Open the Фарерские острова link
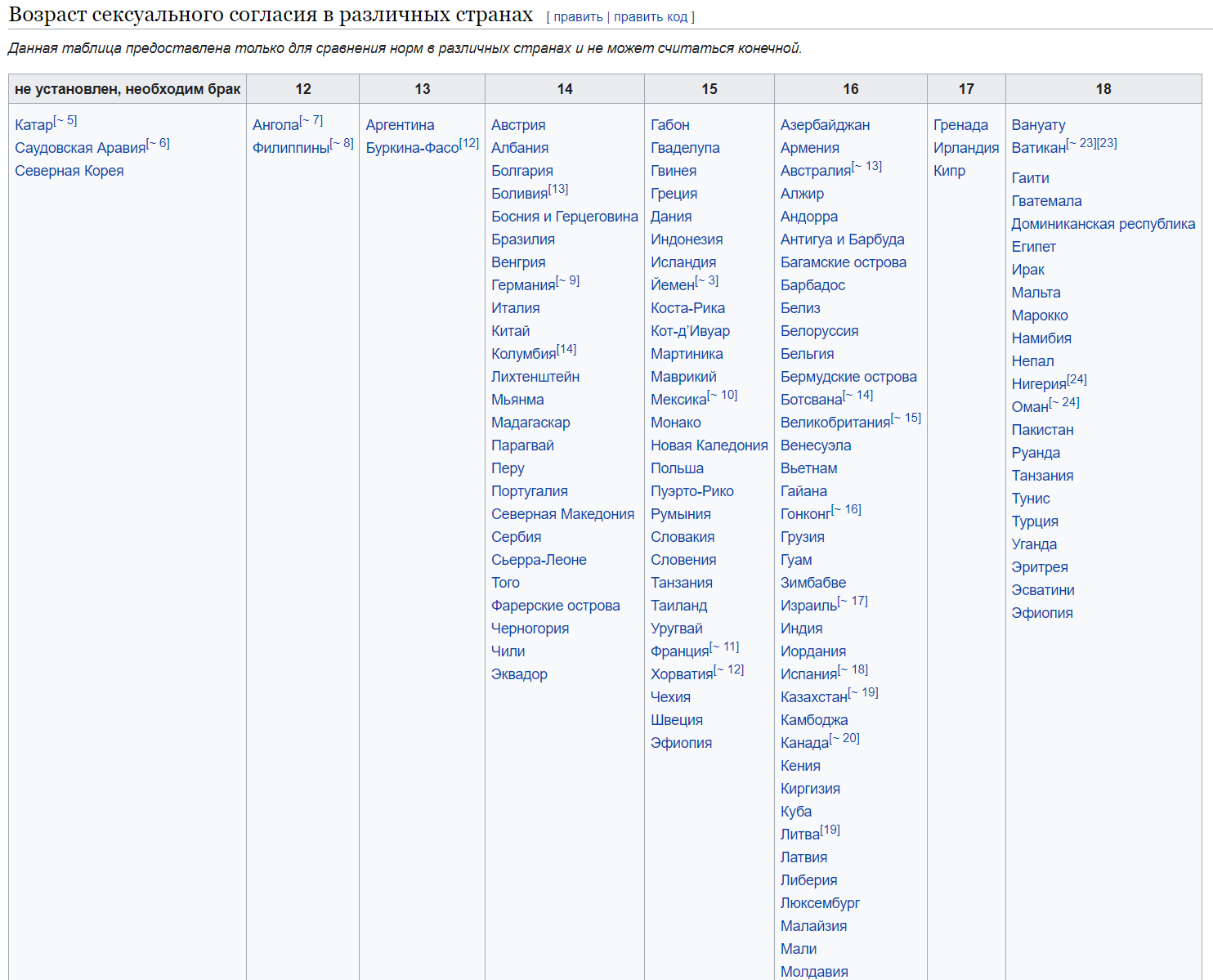Screen dimensions: 1213x980 [555, 606]
